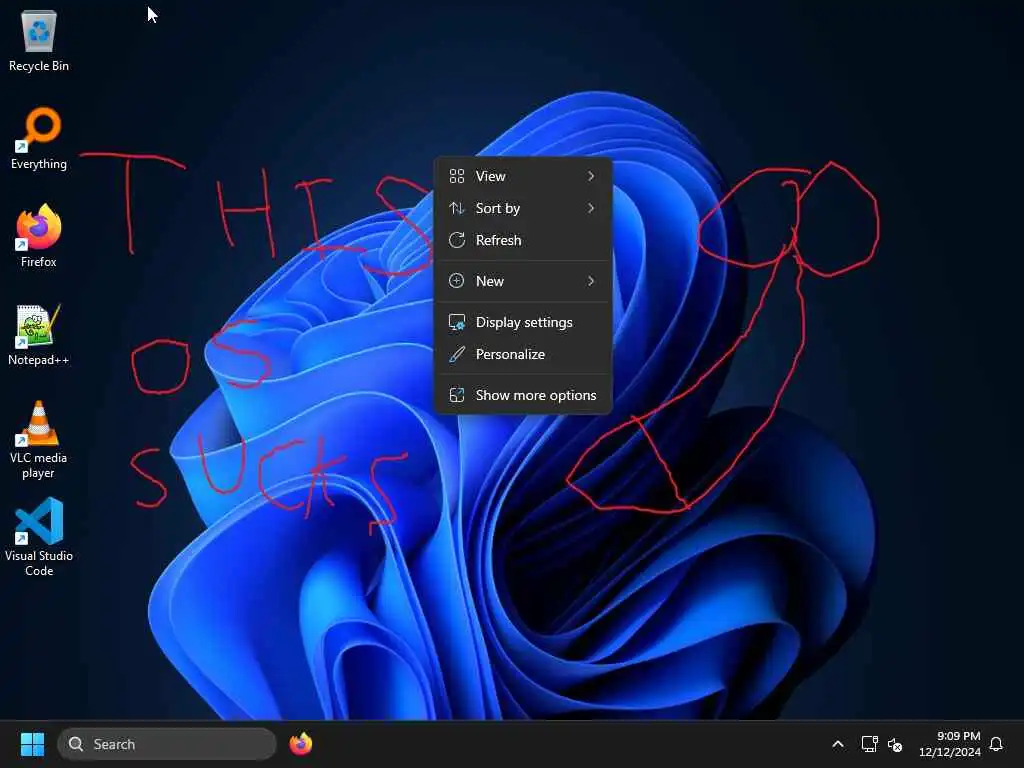Show hidden system tray icons
Image resolution: width=1024 pixels, height=768 pixels.
838,744
